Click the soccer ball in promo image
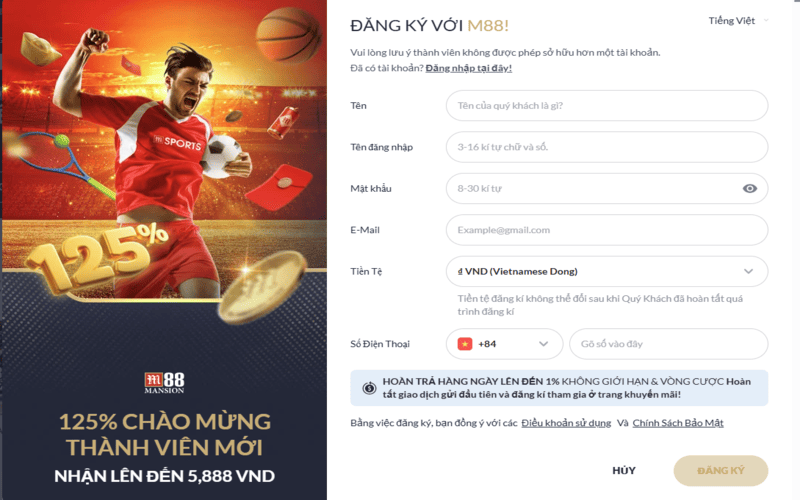The width and height of the screenshot is (800, 500). click(221, 156)
